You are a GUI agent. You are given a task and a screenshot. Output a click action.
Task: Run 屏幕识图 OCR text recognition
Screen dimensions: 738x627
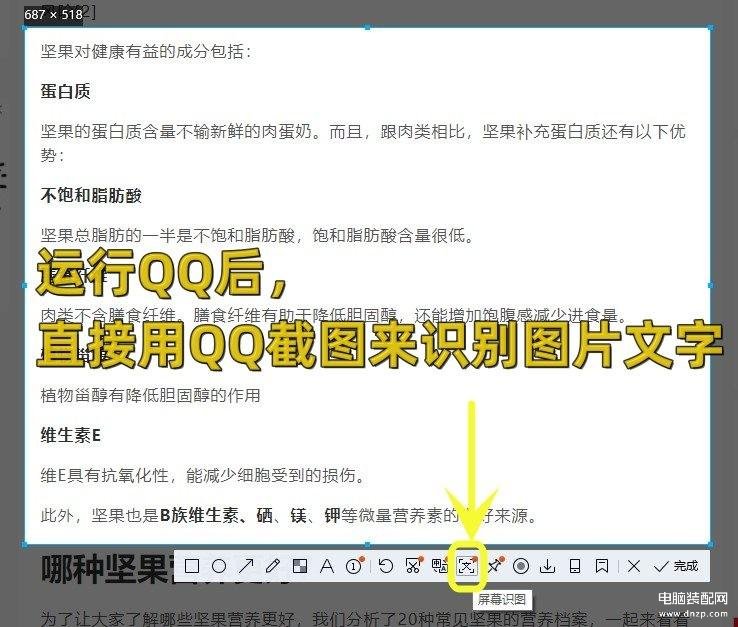[x=467, y=565]
